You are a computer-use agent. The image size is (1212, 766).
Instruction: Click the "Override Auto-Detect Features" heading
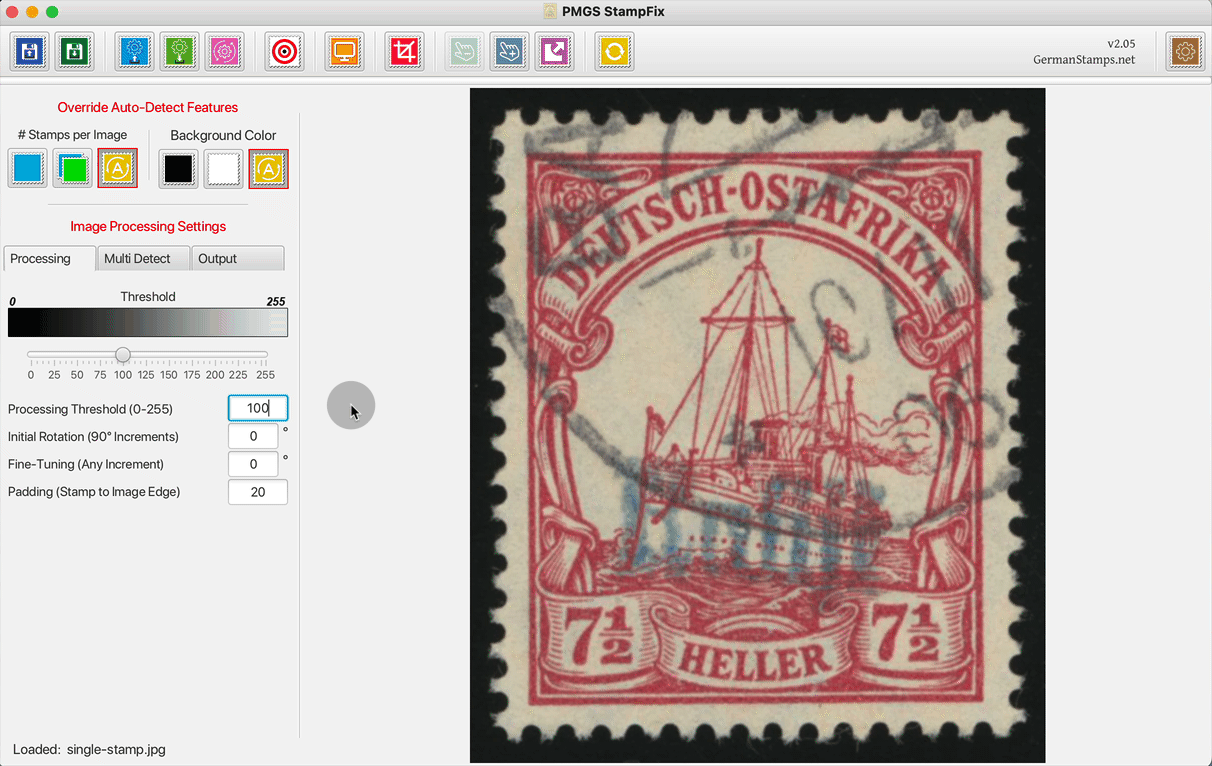pyautogui.click(x=148, y=107)
